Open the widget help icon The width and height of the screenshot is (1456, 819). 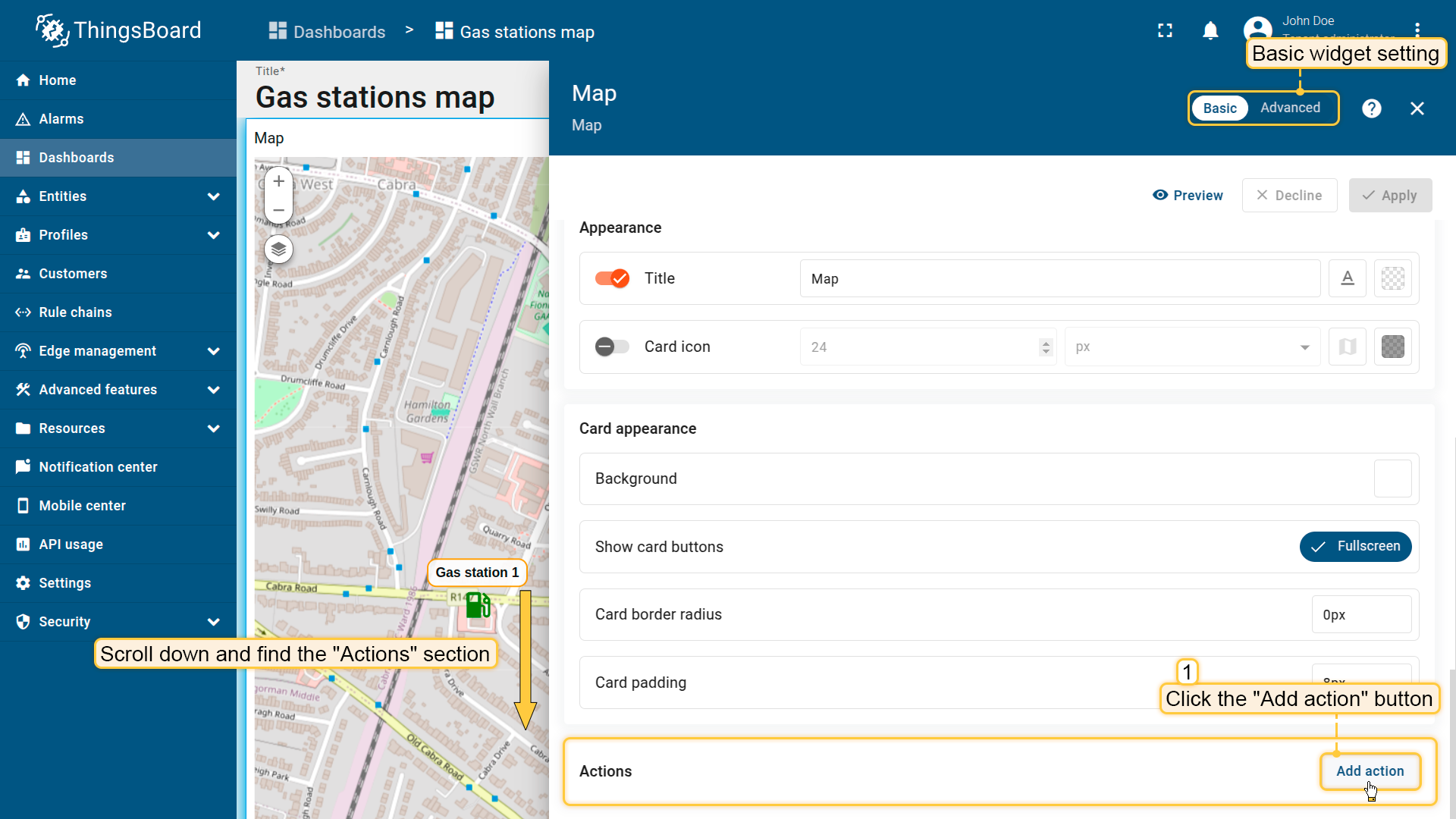[1371, 108]
